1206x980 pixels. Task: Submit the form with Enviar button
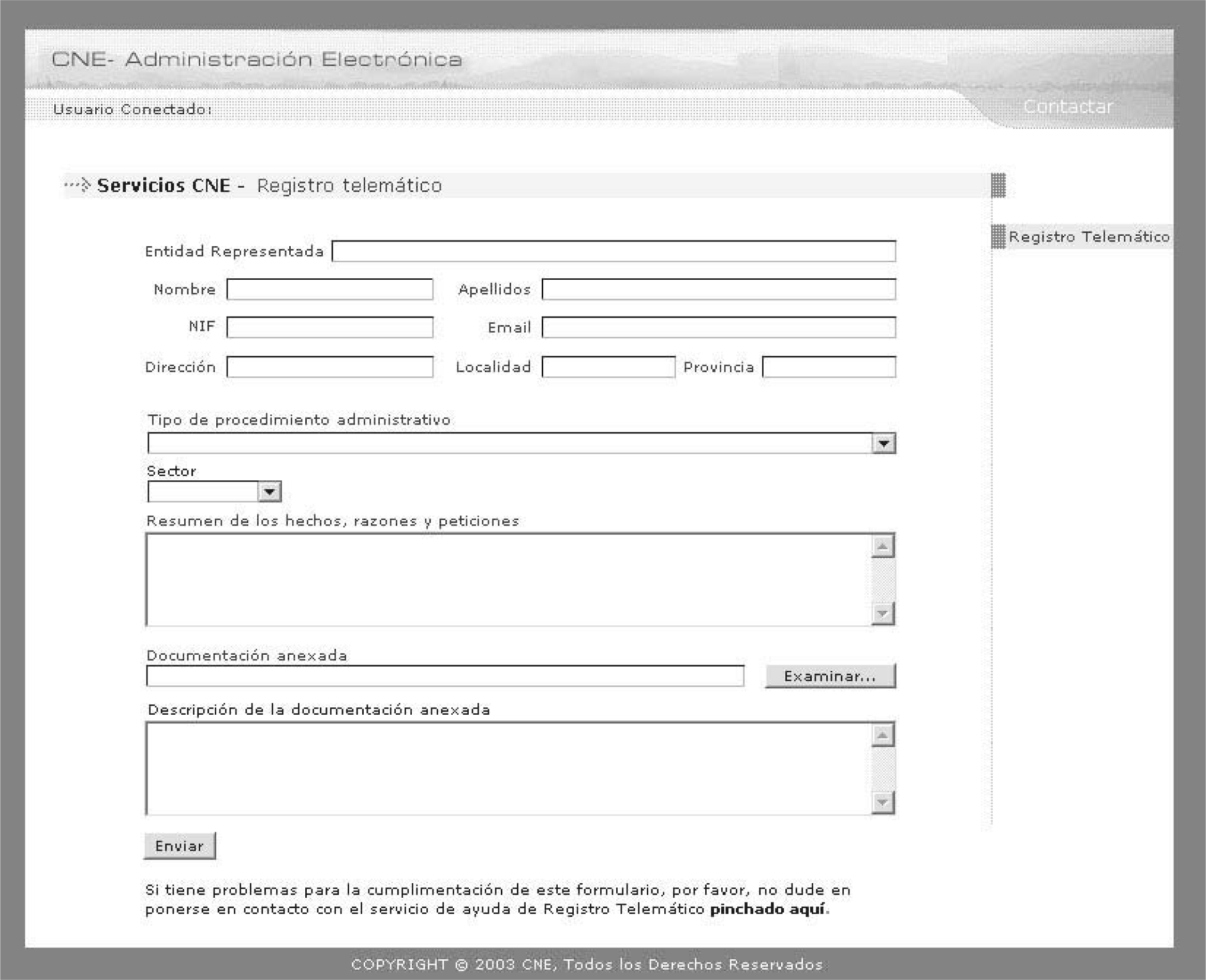click(x=180, y=846)
